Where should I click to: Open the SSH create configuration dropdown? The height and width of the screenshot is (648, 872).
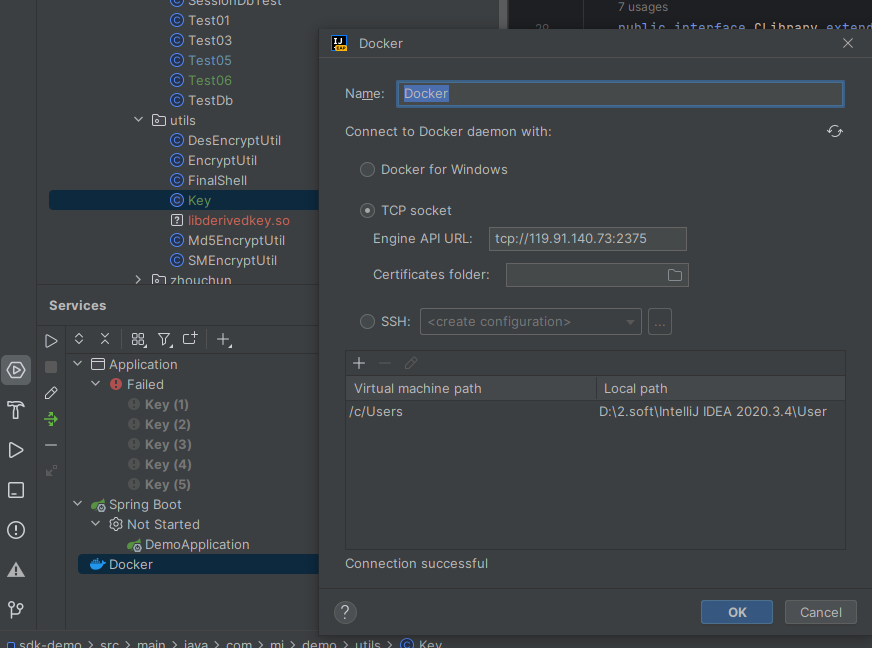pos(530,322)
